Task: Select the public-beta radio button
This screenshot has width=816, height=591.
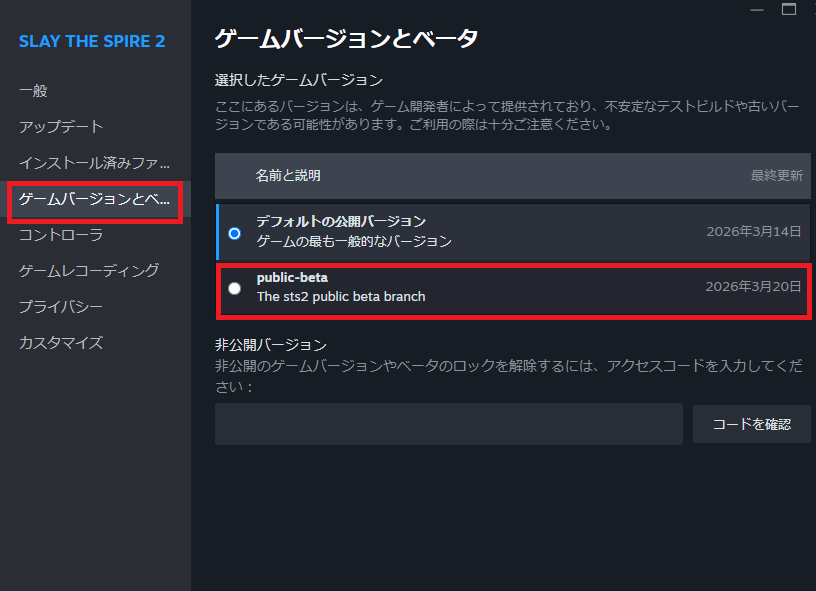Action: (x=234, y=289)
